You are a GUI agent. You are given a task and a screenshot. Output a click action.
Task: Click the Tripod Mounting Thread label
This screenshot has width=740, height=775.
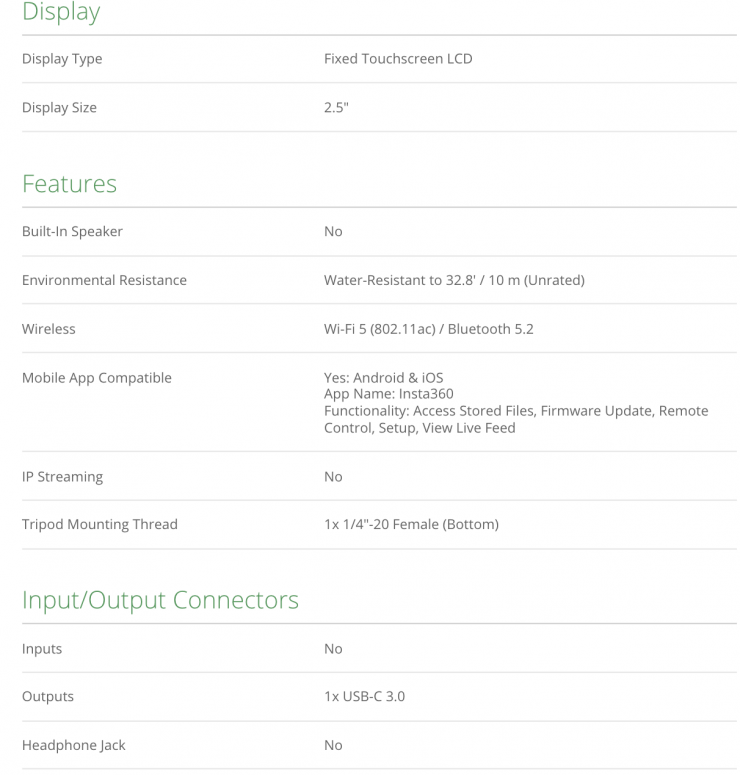[x=100, y=525]
